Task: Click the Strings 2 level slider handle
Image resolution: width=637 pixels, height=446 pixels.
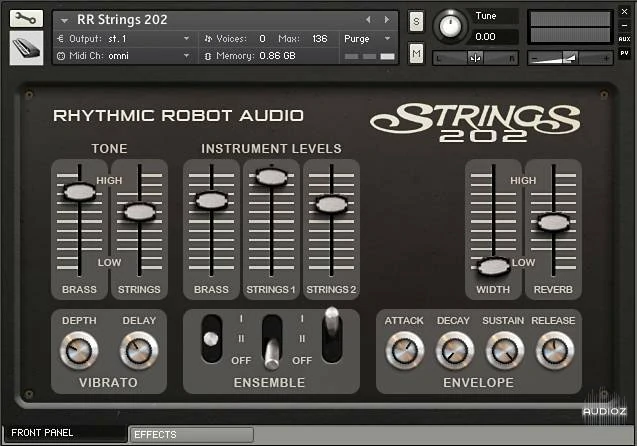Action: point(332,204)
